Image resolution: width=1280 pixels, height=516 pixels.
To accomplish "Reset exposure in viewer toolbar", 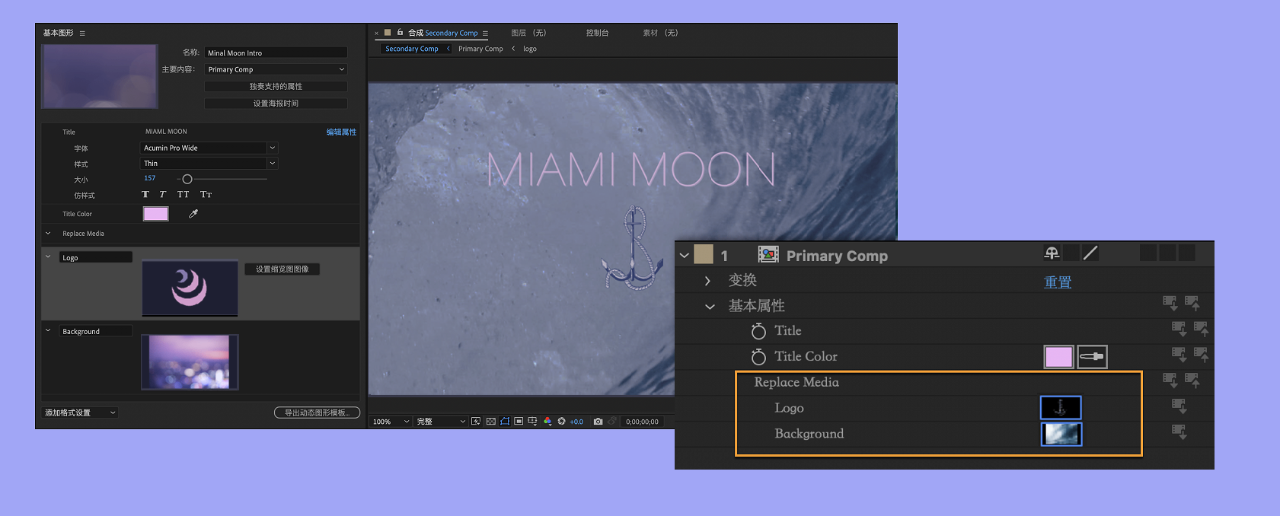I will tap(561, 421).
